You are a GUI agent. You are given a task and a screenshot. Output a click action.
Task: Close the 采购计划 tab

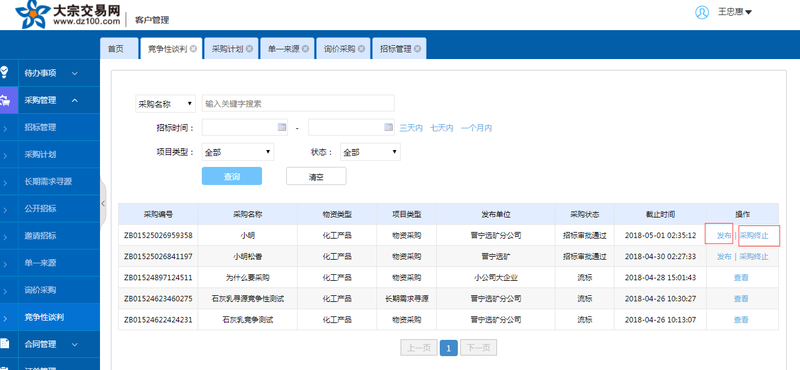coord(249,49)
